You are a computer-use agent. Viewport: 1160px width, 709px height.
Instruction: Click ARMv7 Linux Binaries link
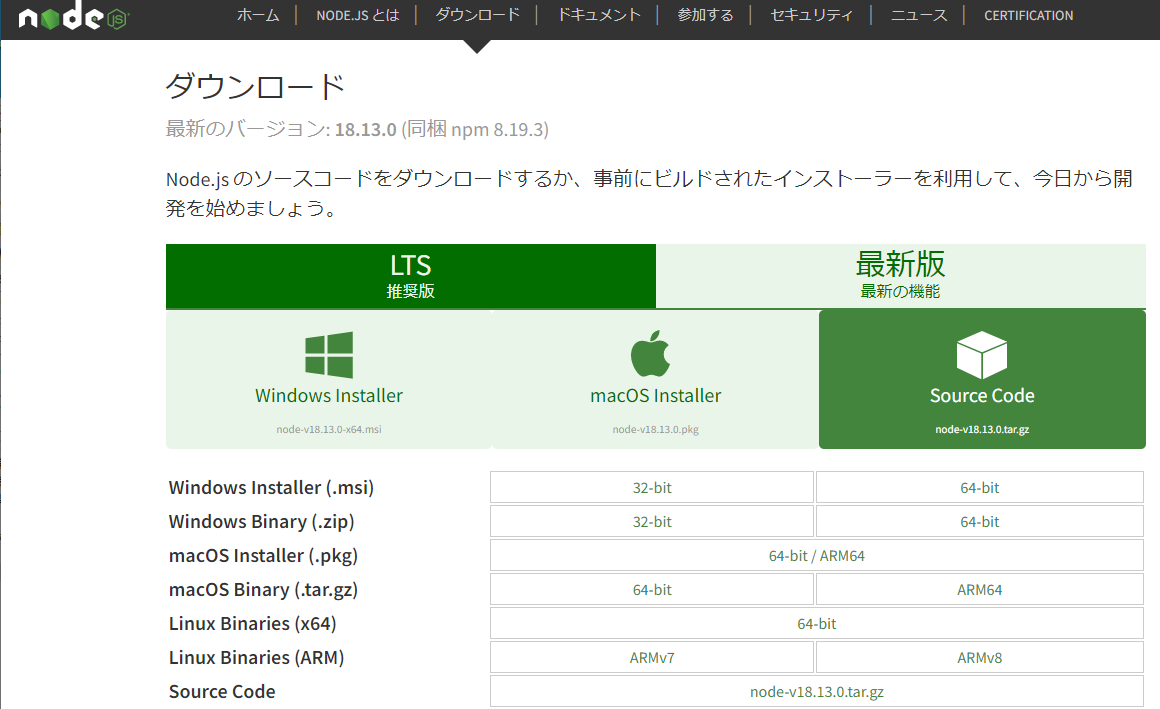652,658
